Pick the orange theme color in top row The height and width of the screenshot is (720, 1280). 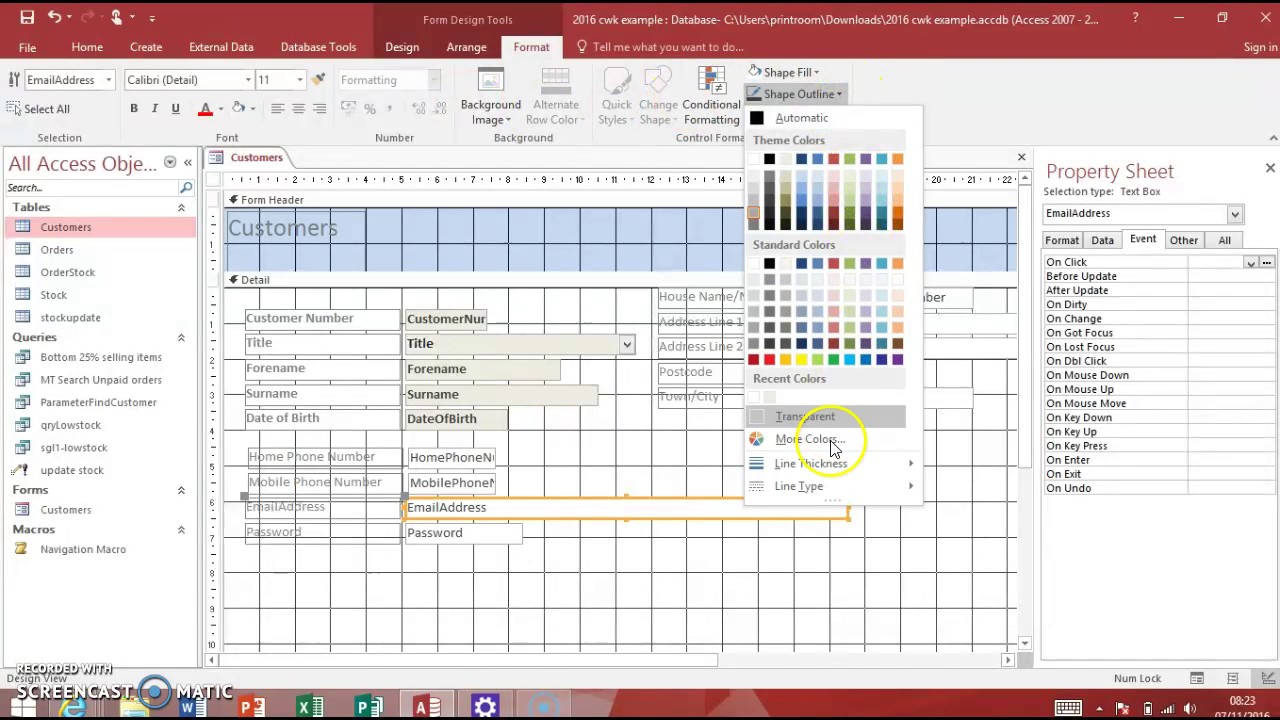pos(897,158)
